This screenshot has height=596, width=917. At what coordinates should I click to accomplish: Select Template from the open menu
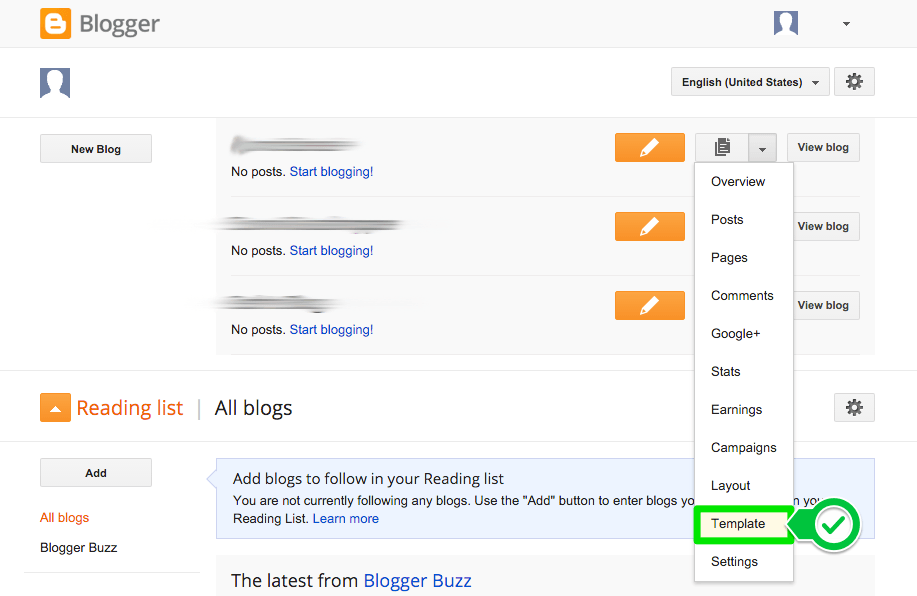pyautogui.click(x=739, y=523)
